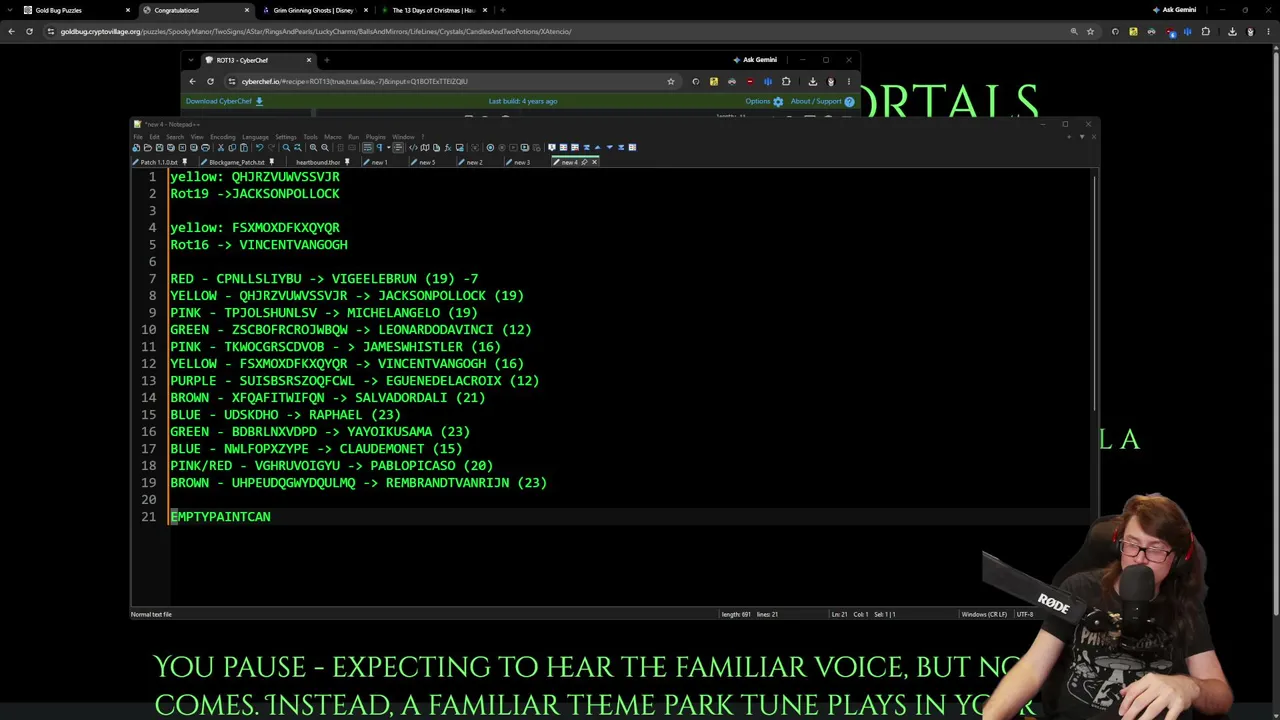Open the Language menu in Notepad++
The height and width of the screenshot is (720, 1280).
point(255,137)
